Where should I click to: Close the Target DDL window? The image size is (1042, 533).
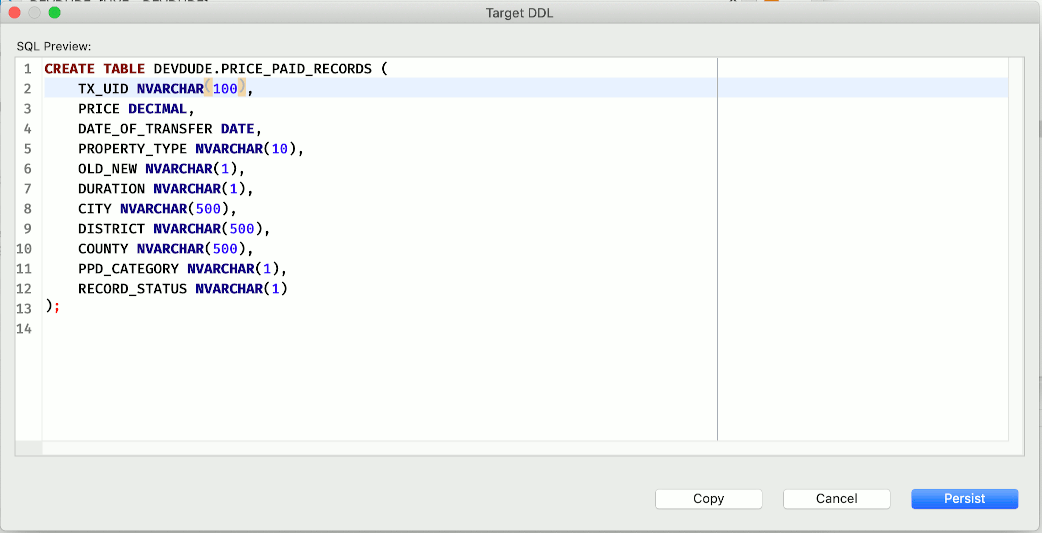tap(14, 13)
